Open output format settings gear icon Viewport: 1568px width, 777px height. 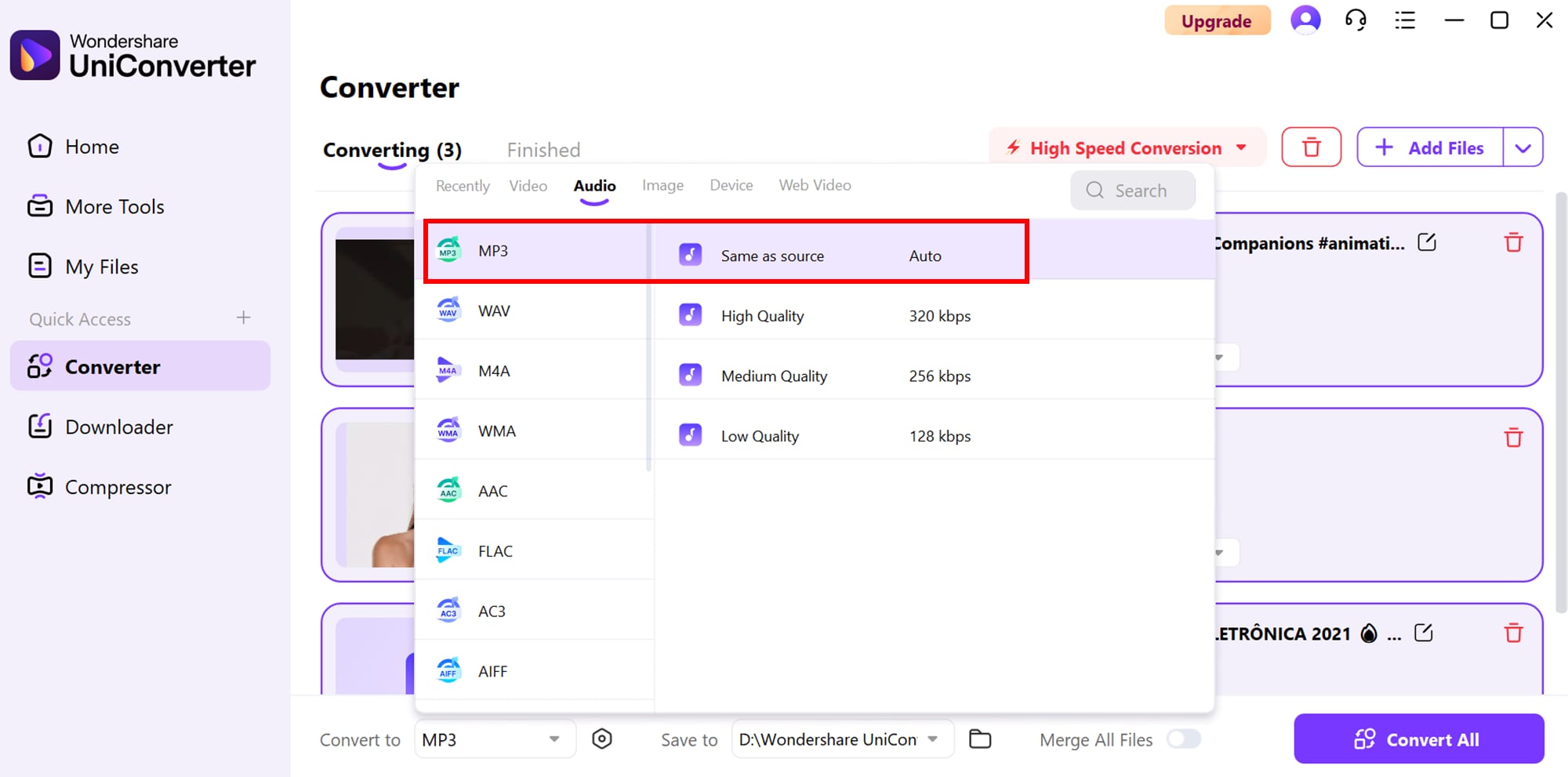coord(601,739)
